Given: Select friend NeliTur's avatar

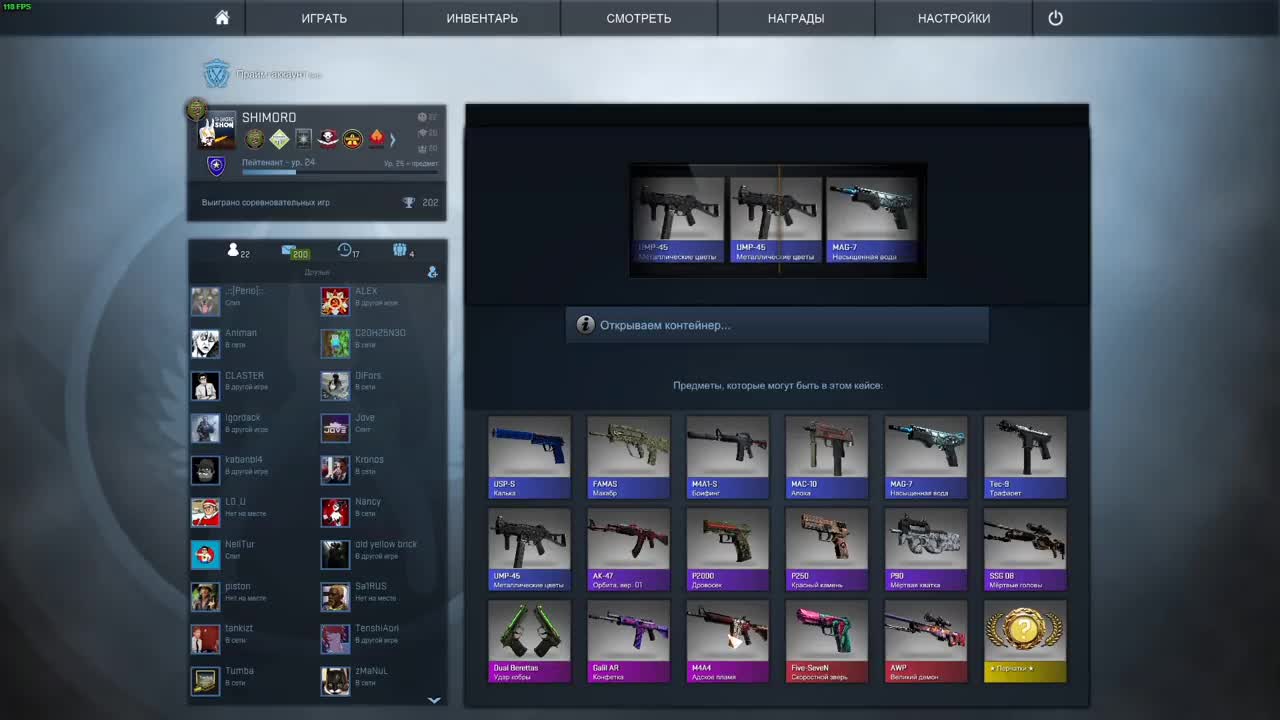Looking at the screenshot, I should coord(205,554).
